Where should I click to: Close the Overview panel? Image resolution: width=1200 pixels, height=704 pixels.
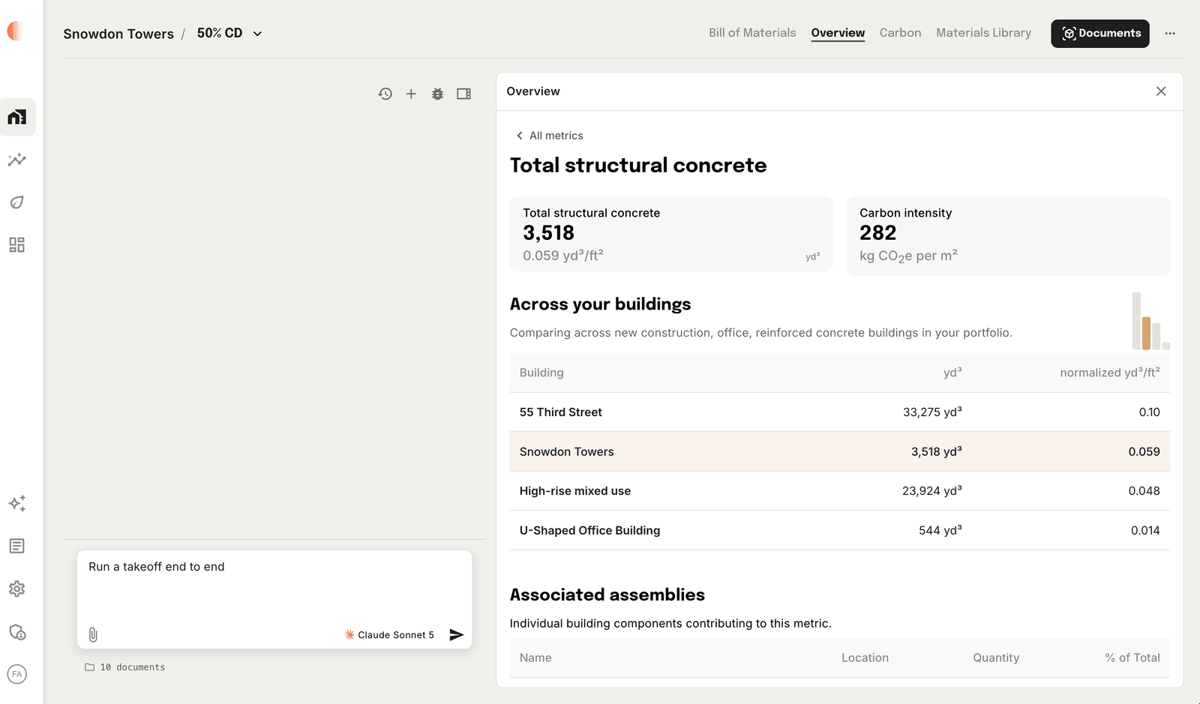click(x=1161, y=91)
